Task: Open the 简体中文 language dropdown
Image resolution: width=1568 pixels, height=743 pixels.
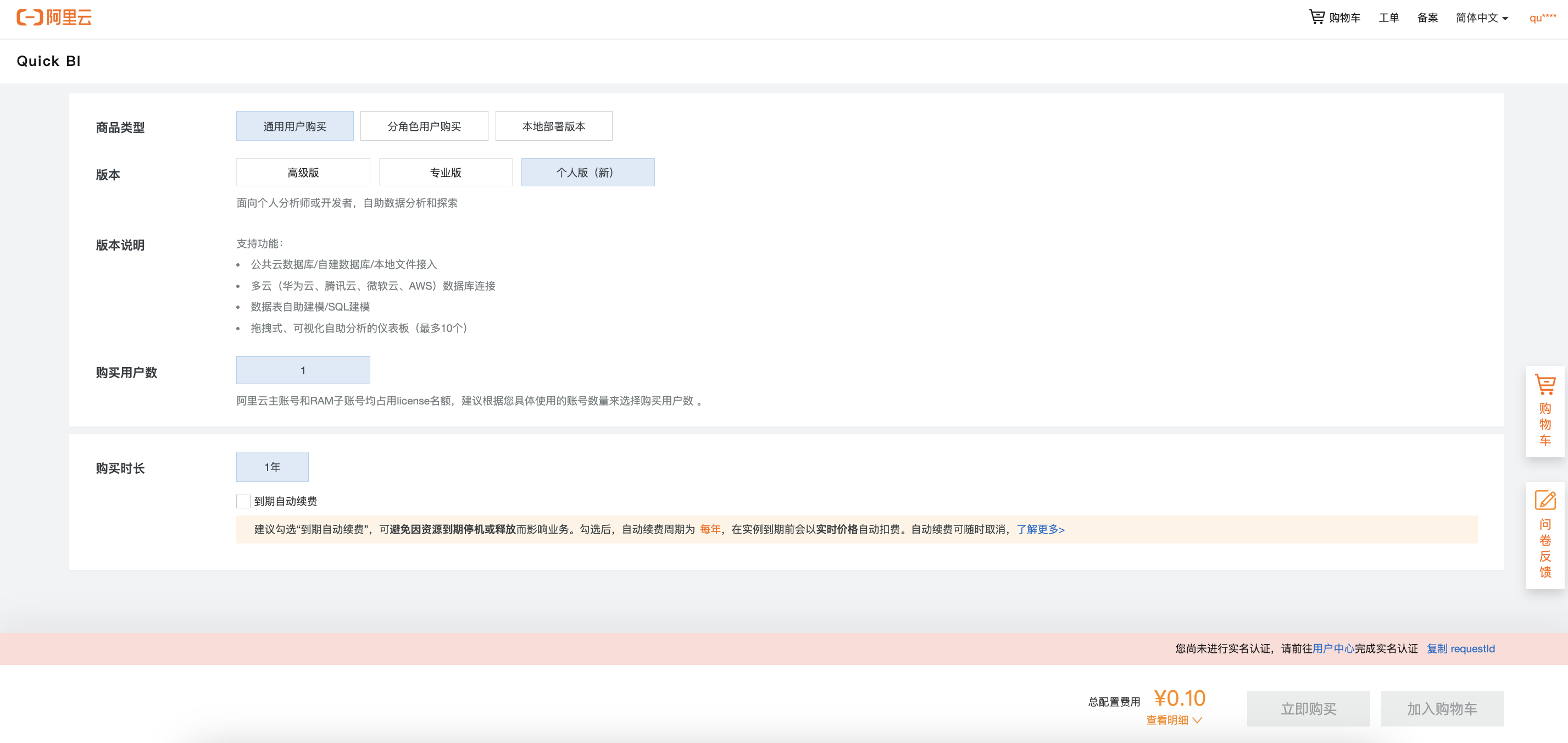Action: [x=1481, y=18]
